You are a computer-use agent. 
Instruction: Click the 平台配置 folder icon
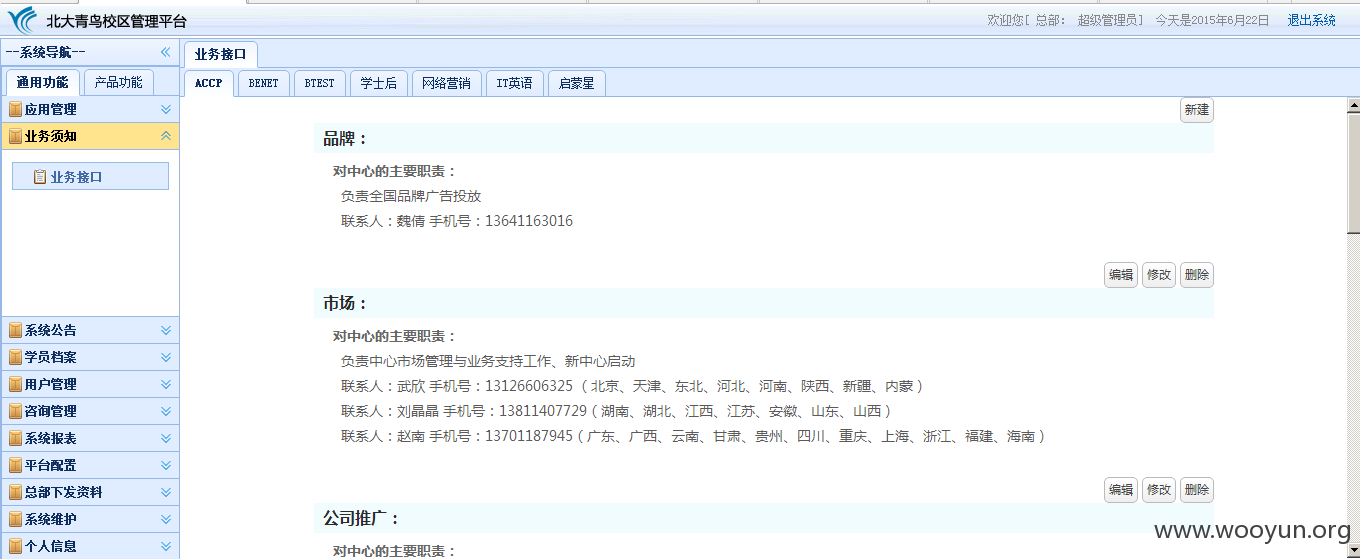pyautogui.click(x=15, y=465)
